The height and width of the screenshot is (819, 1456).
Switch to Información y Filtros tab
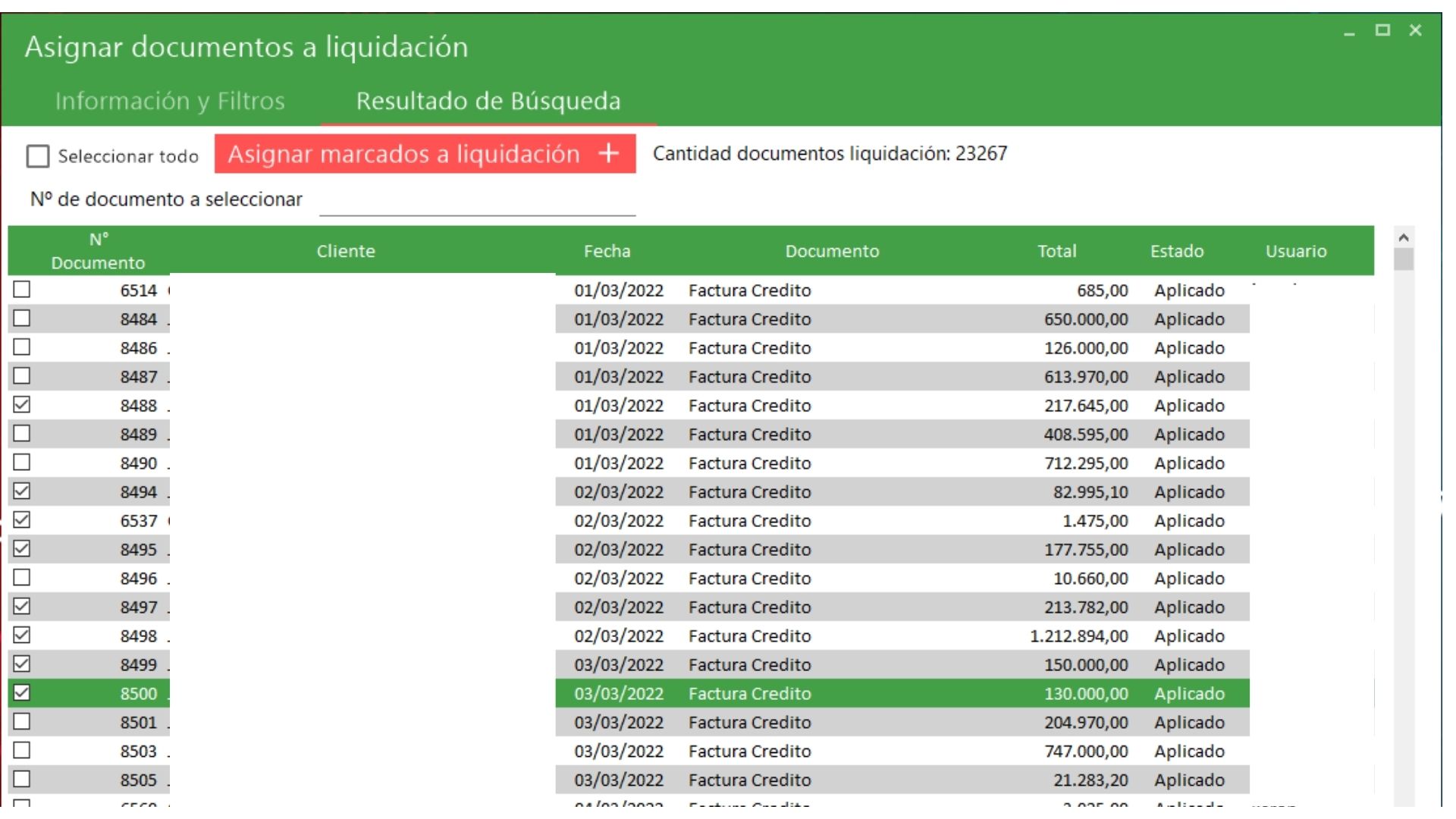tap(170, 101)
